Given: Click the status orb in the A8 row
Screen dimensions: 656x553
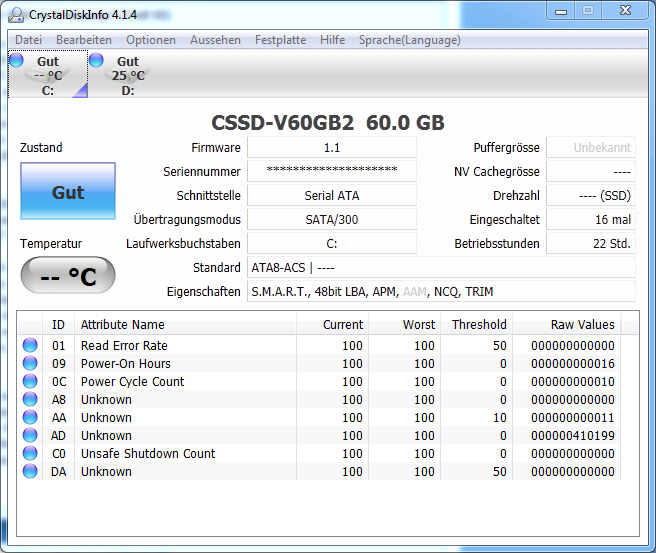Looking at the screenshot, I should (x=30, y=399).
